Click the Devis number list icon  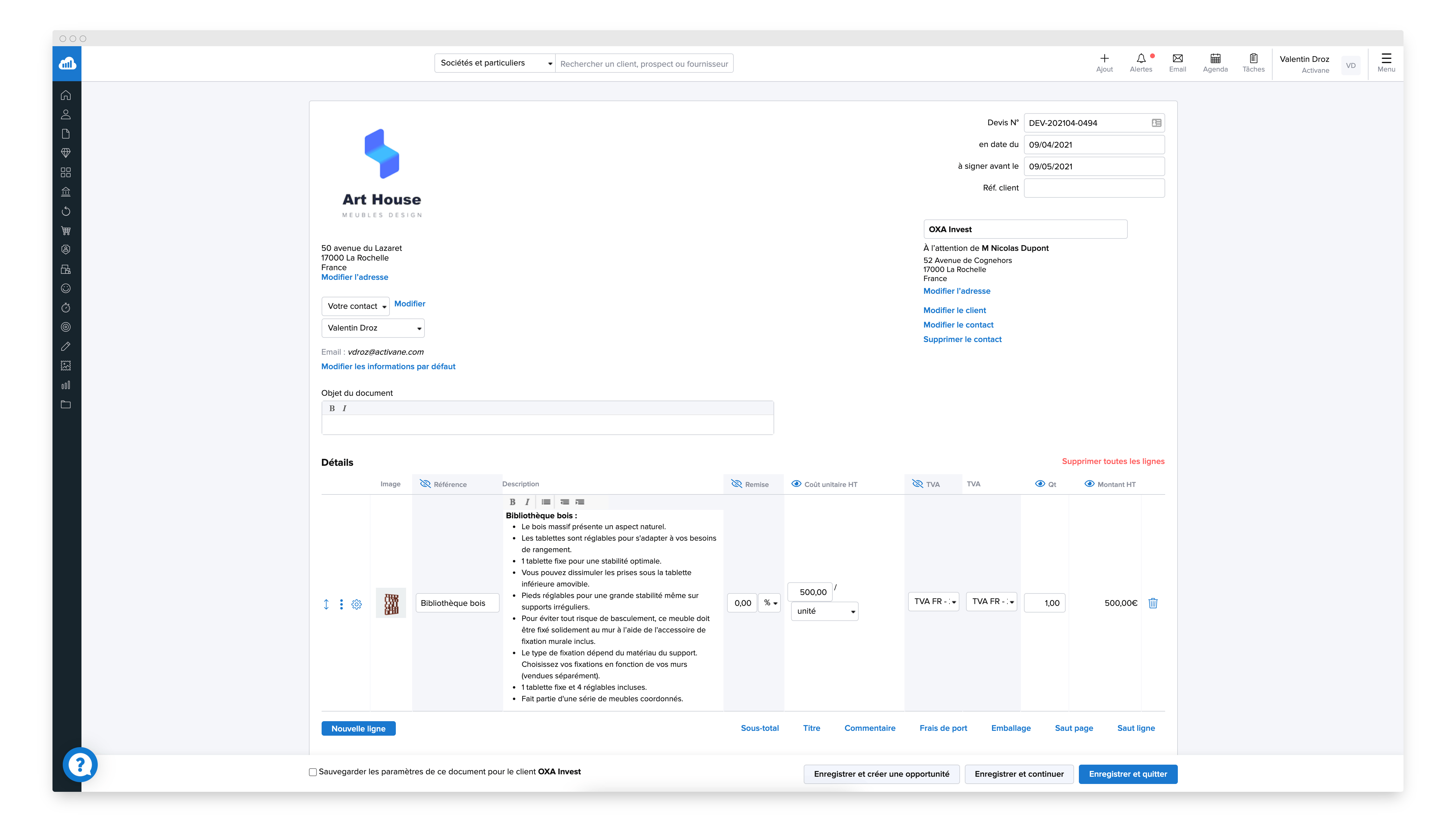point(1156,123)
